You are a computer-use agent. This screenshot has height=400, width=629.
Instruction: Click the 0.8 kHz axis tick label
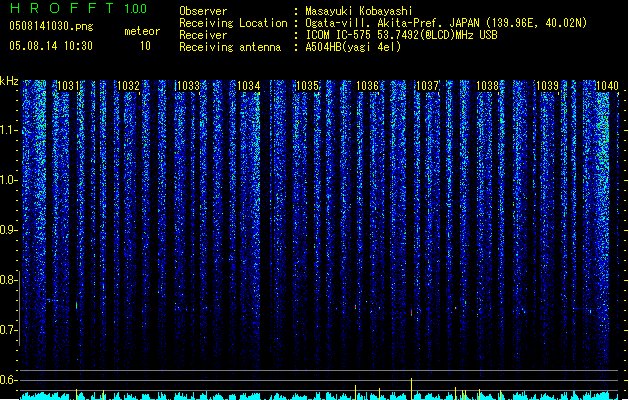(6, 280)
